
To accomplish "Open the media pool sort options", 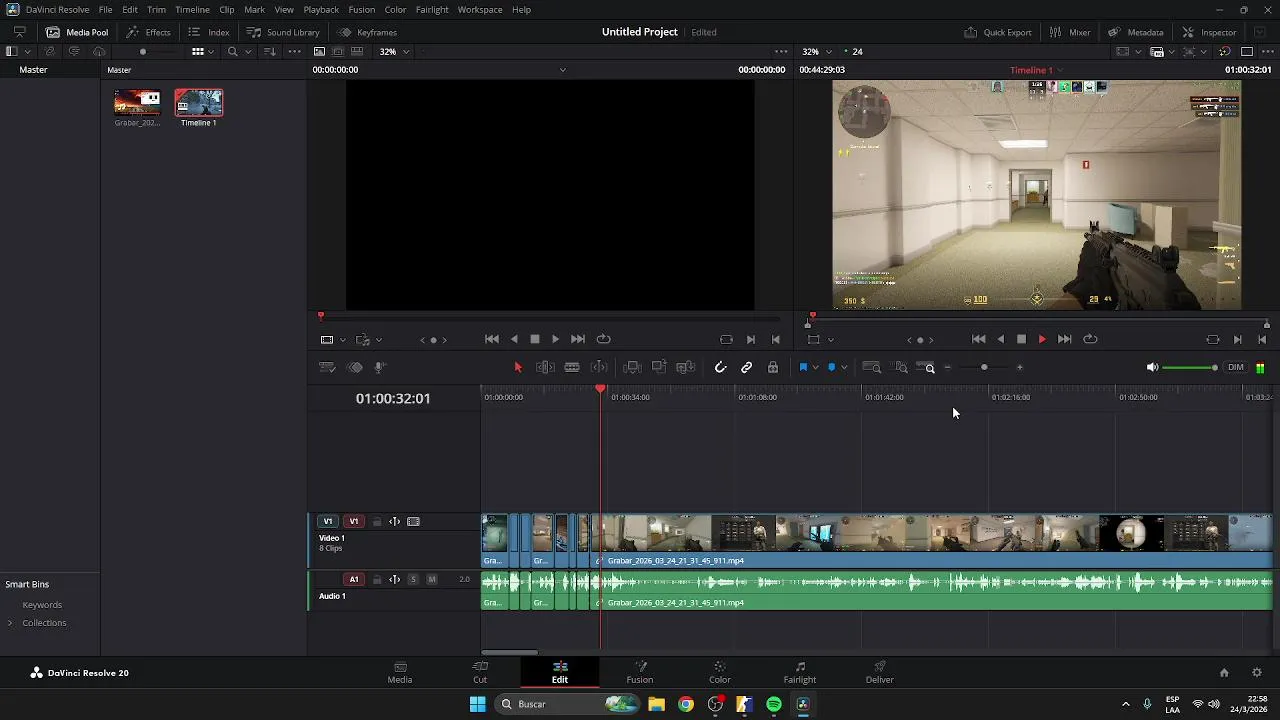I will tap(269, 51).
